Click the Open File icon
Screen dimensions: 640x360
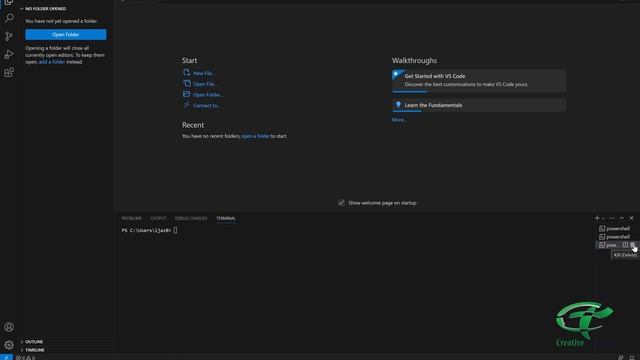pyautogui.click(x=187, y=83)
